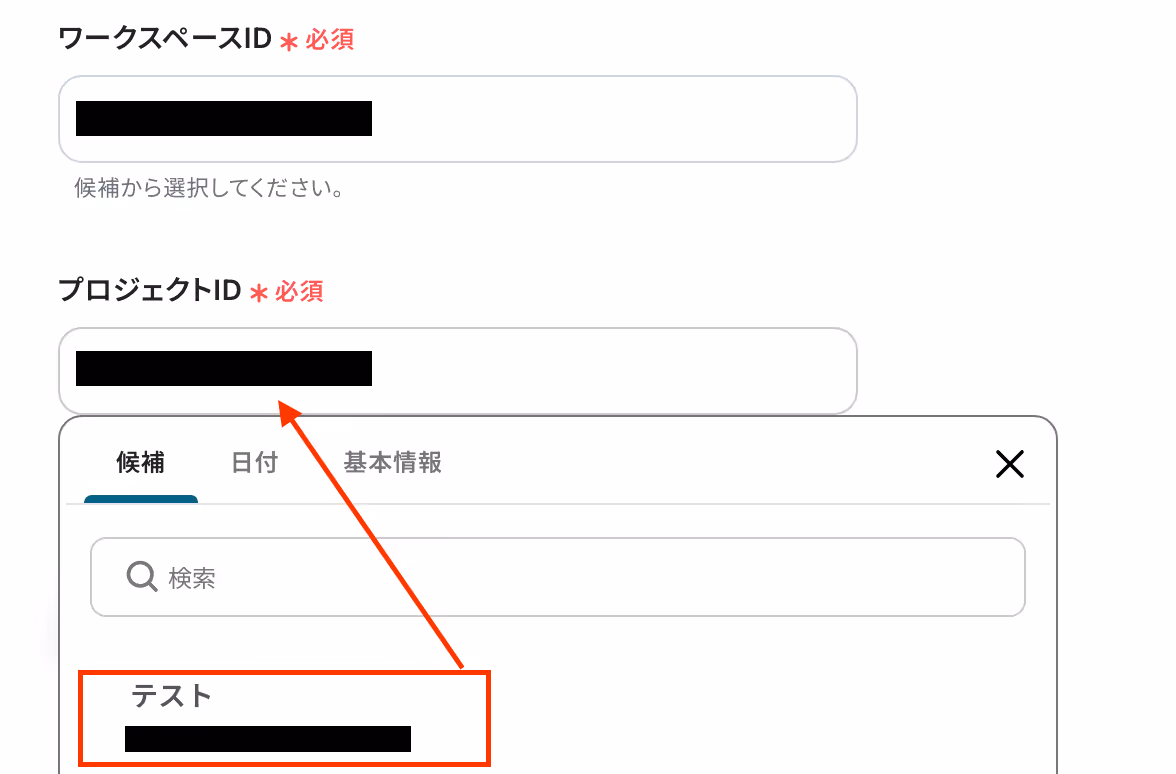The width and height of the screenshot is (1176, 774).
Task: Click the redacted ID under テスト
Action: pyautogui.click(x=268, y=739)
